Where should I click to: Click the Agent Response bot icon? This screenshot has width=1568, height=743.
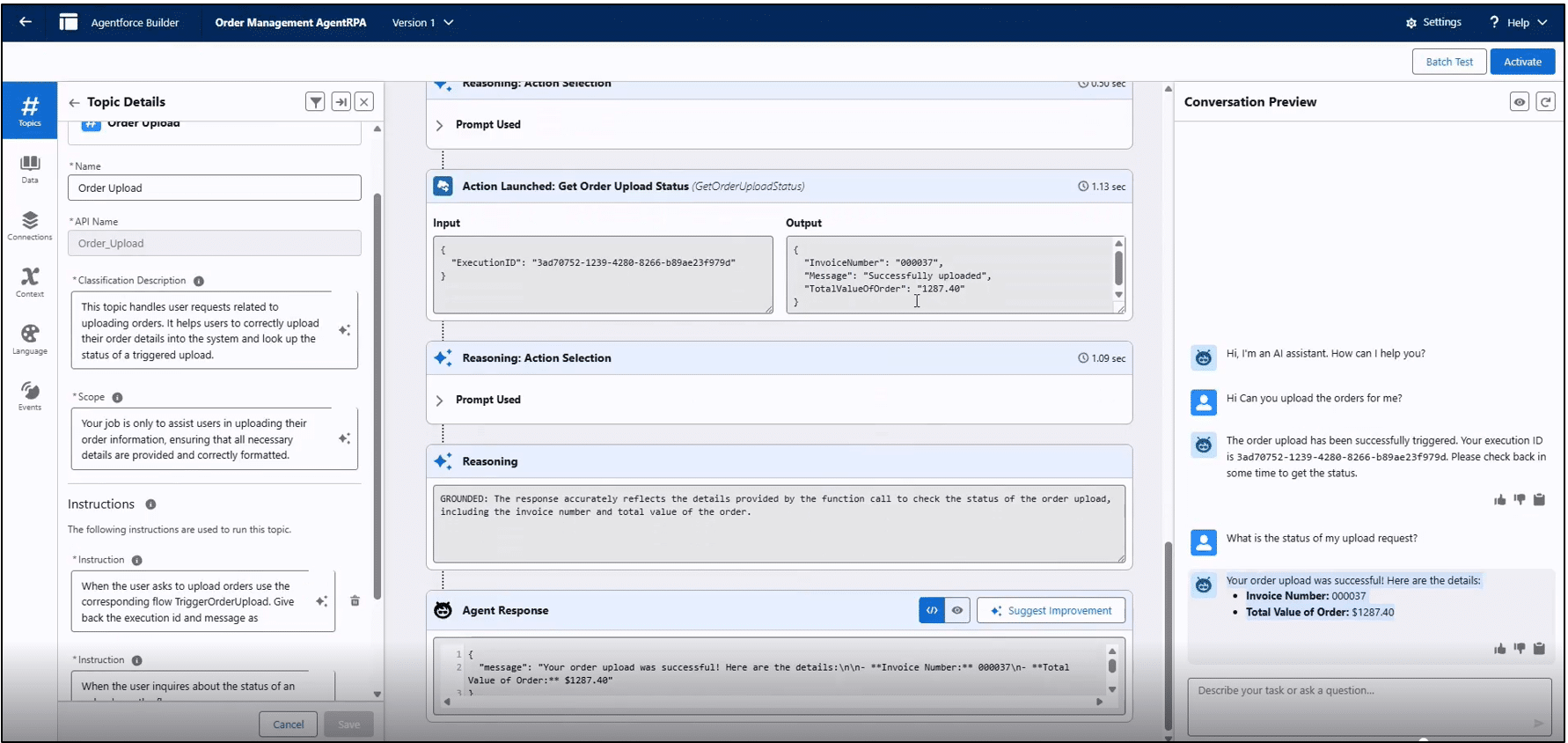(x=443, y=610)
